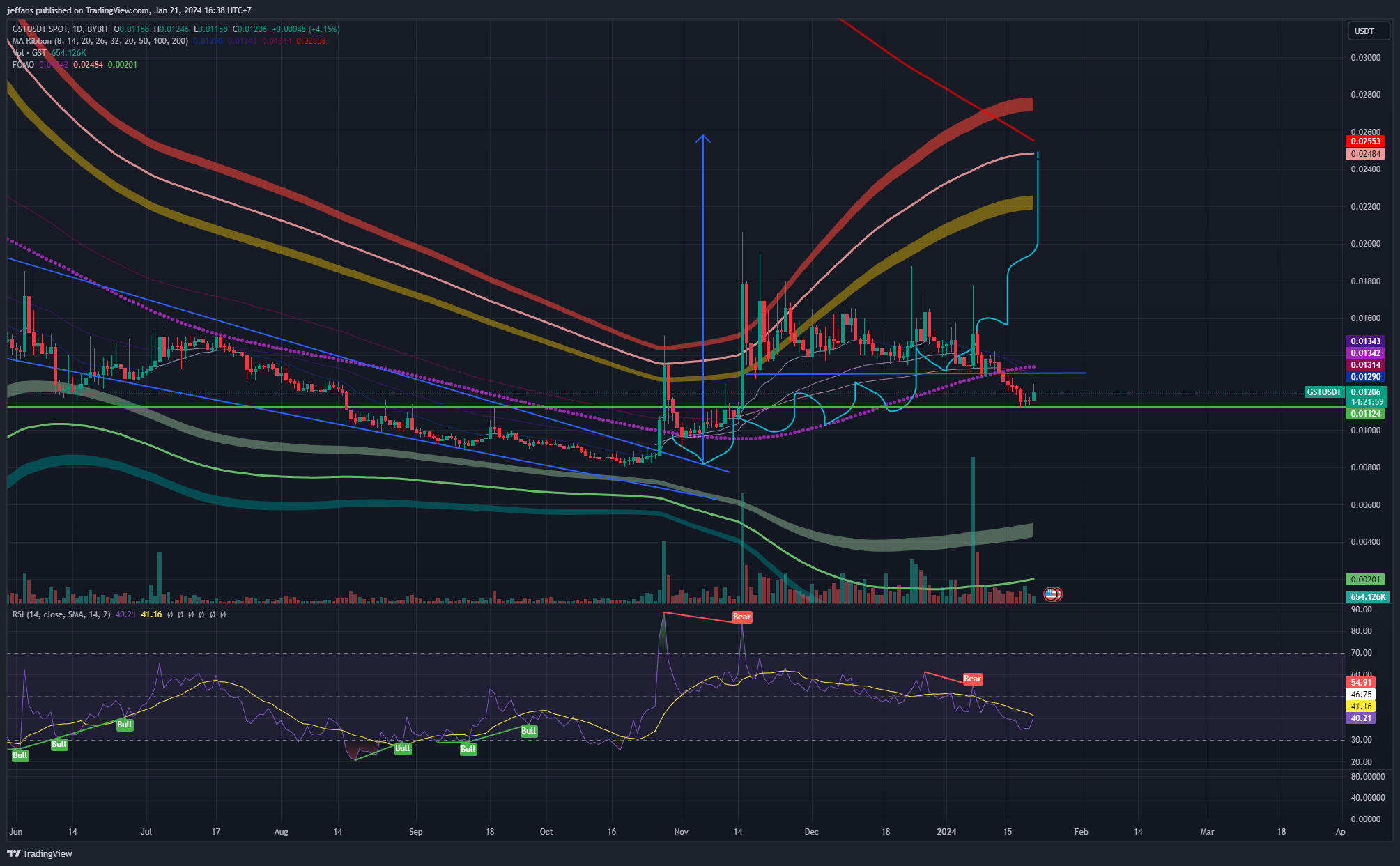
Task: Select the MA Ribbon indicator legend
Action: 100,41
